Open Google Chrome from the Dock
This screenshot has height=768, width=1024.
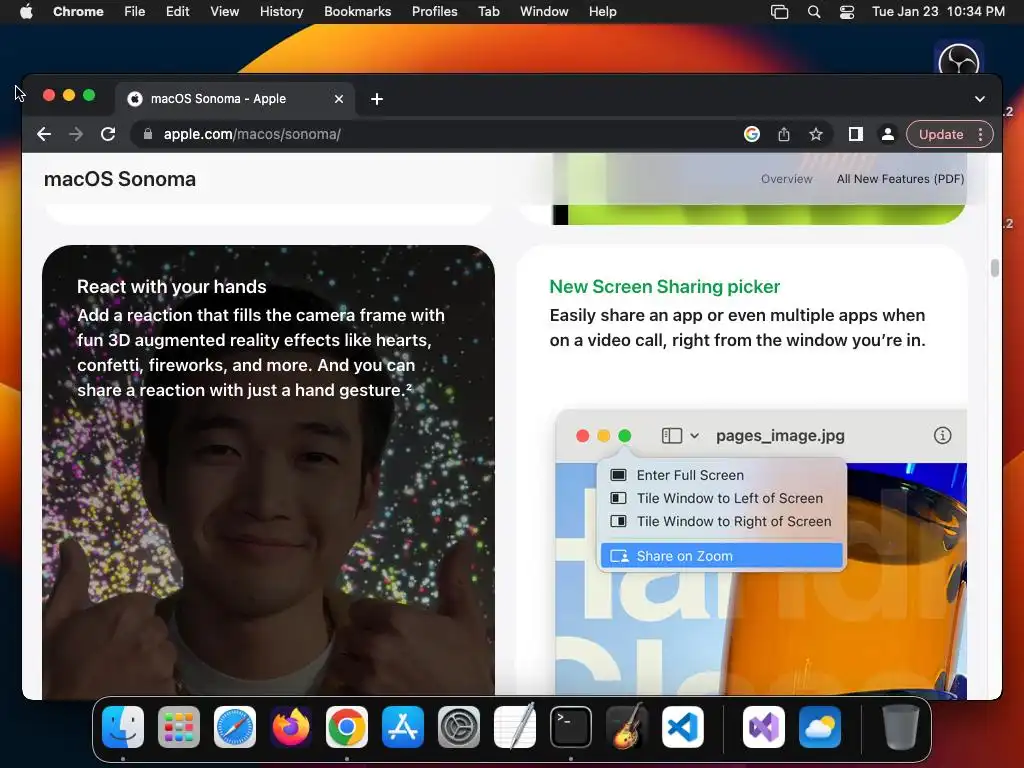(x=347, y=727)
